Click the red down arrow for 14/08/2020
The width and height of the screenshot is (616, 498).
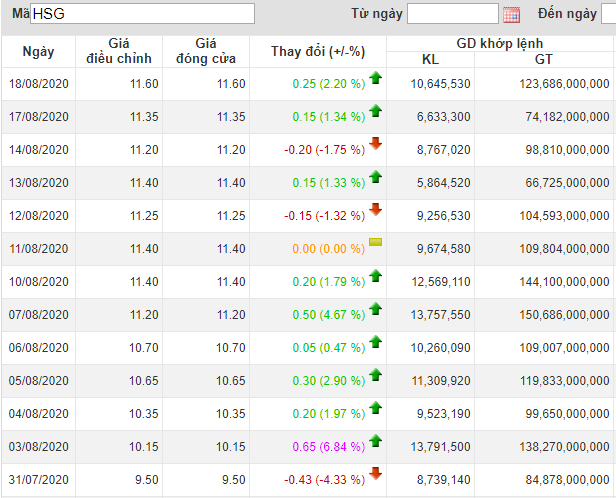(376, 144)
